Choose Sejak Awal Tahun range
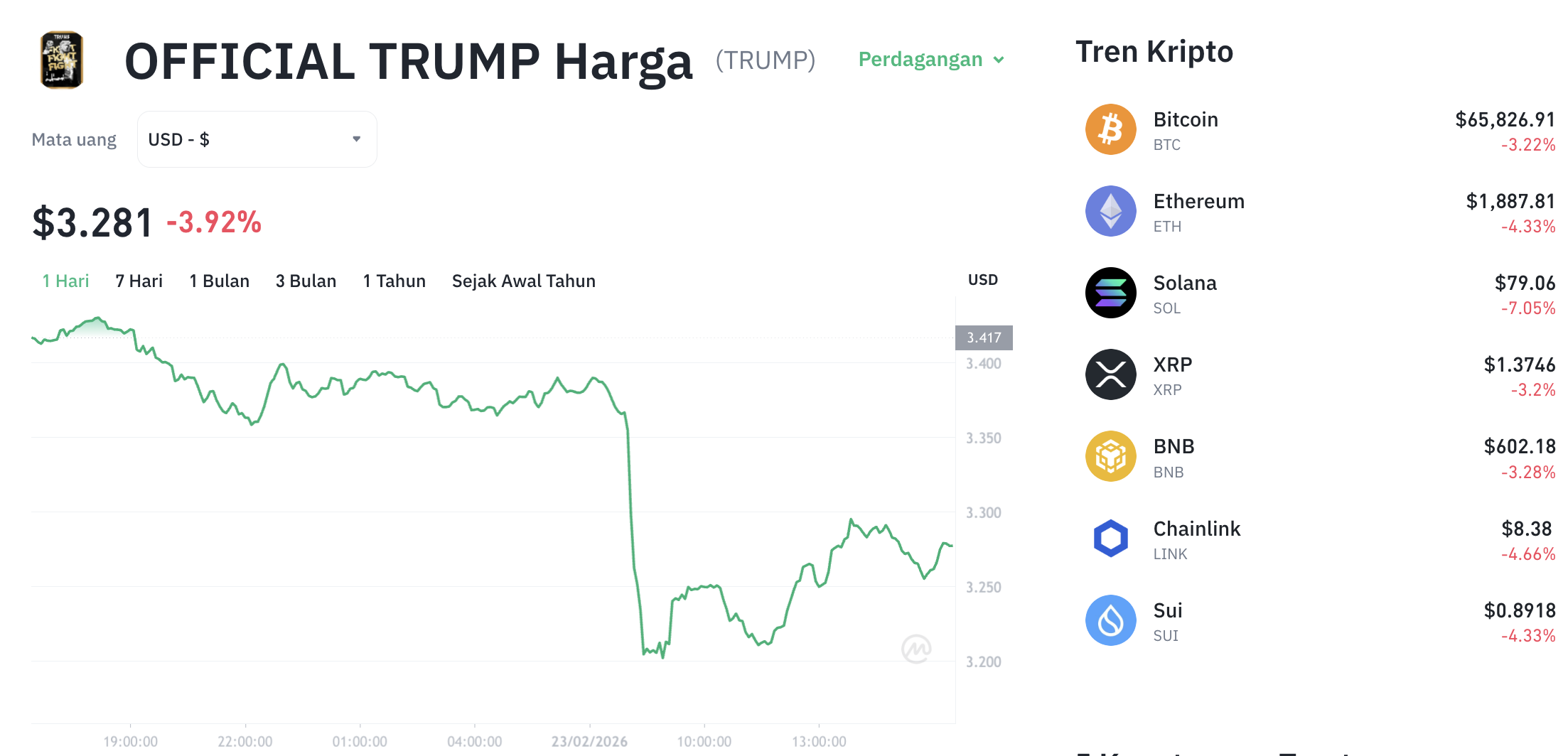This screenshot has width=1568, height=756. [x=523, y=281]
